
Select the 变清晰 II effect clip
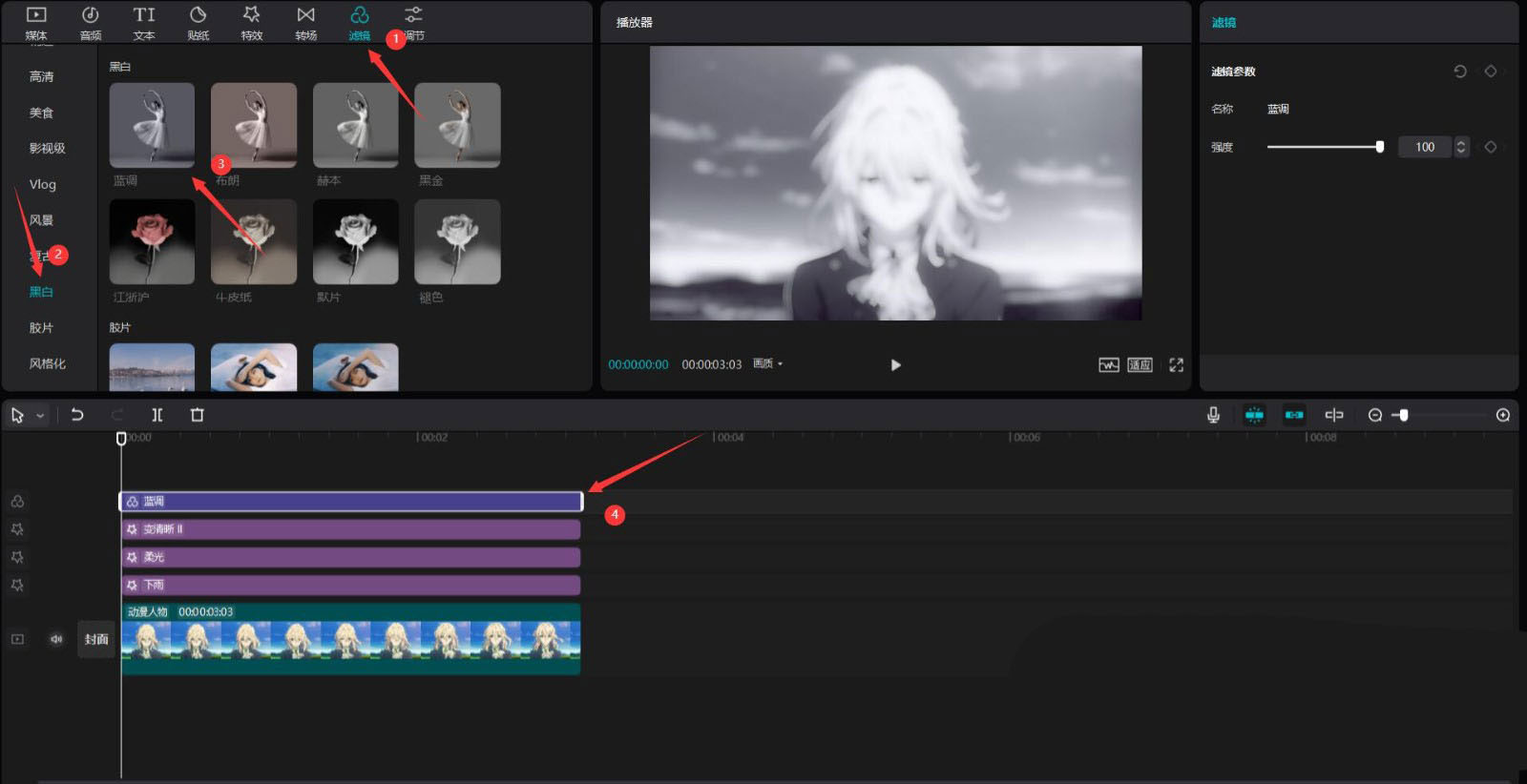click(x=351, y=528)
